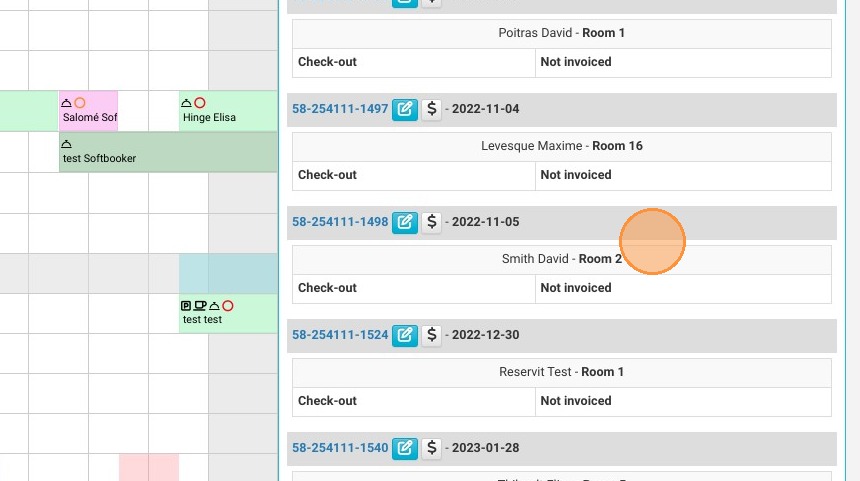
Task: Select the light blue blocked calendar cell
Action: (228, 273)
